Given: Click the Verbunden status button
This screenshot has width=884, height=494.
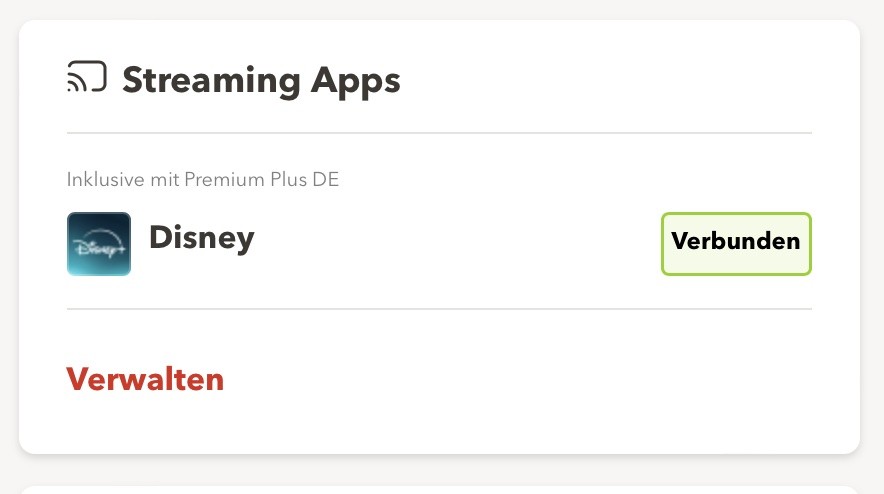Looking at the screenshot, I should 736,243.
